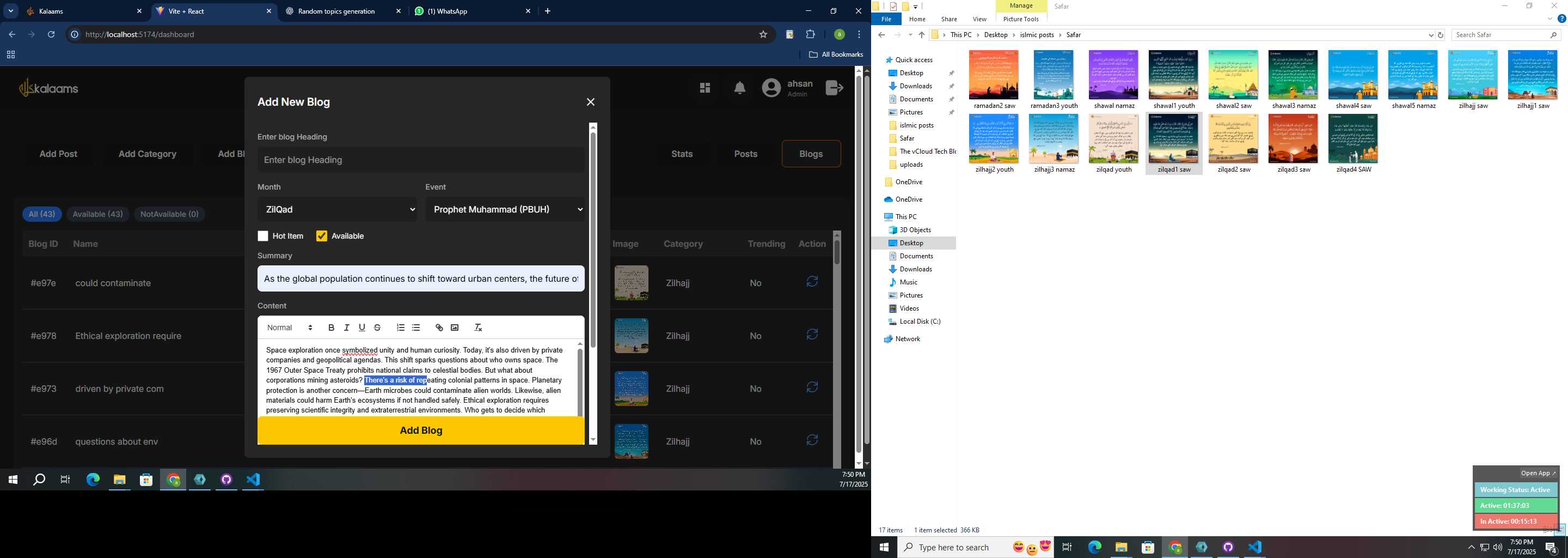Open the Share ribbon tab
The image size is (1568, 558).
949,19
